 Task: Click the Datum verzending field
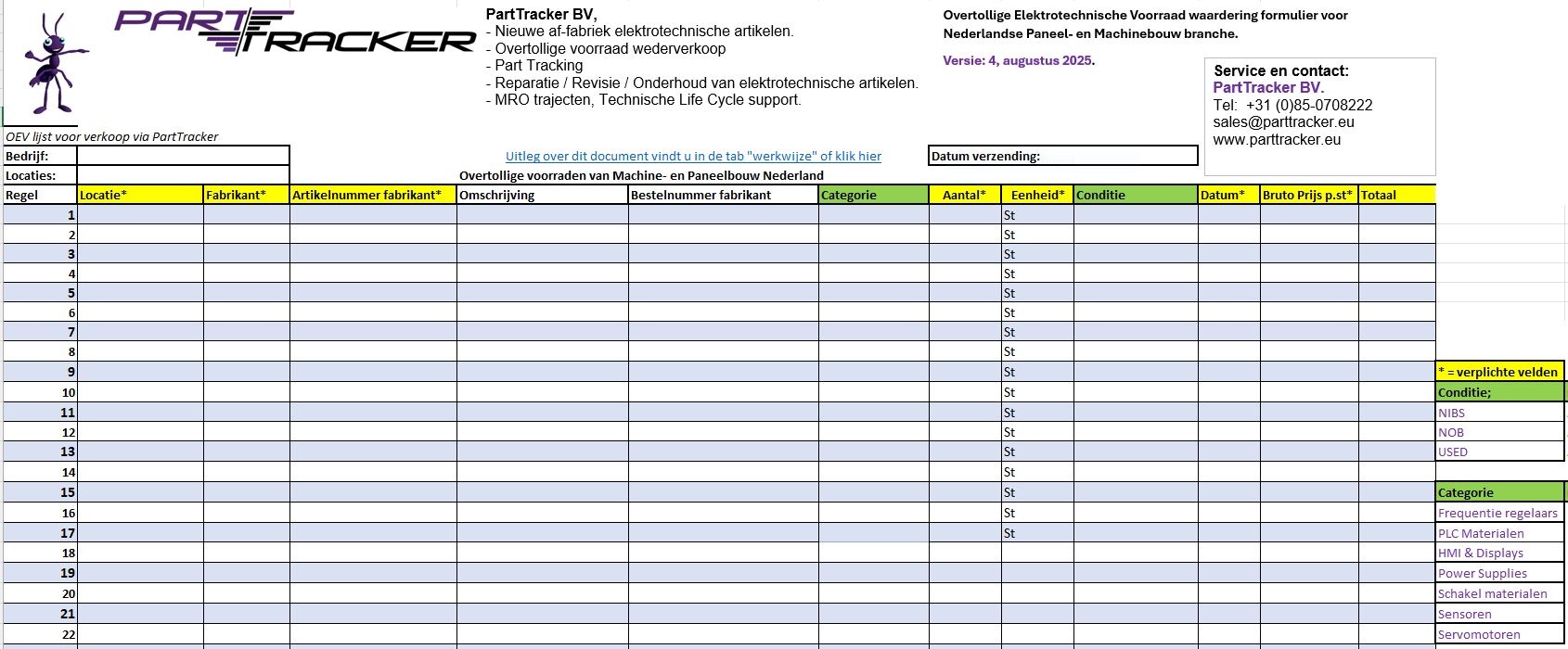(1117, 156)
